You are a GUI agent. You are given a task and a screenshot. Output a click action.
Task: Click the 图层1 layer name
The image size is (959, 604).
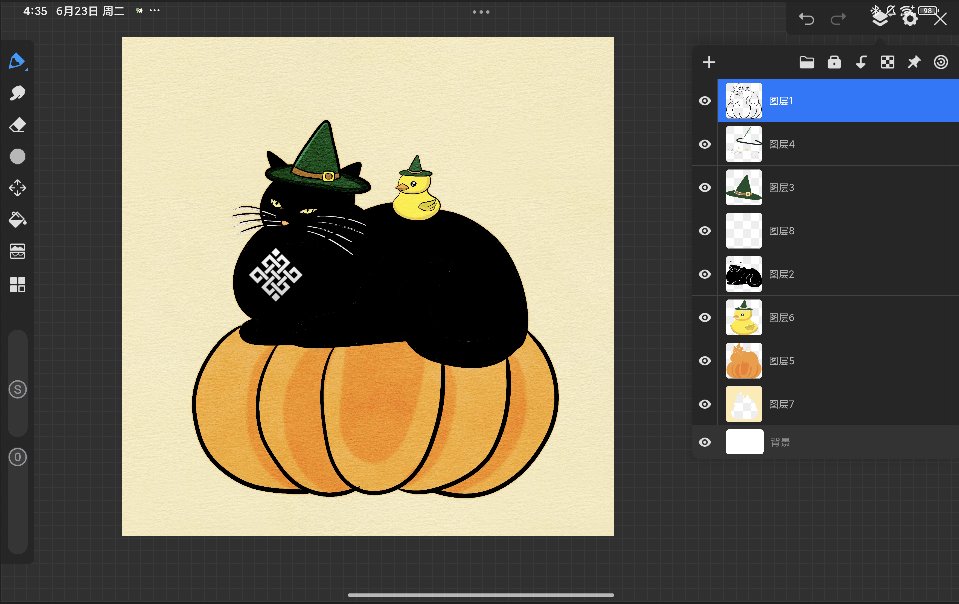coord(781,101)
